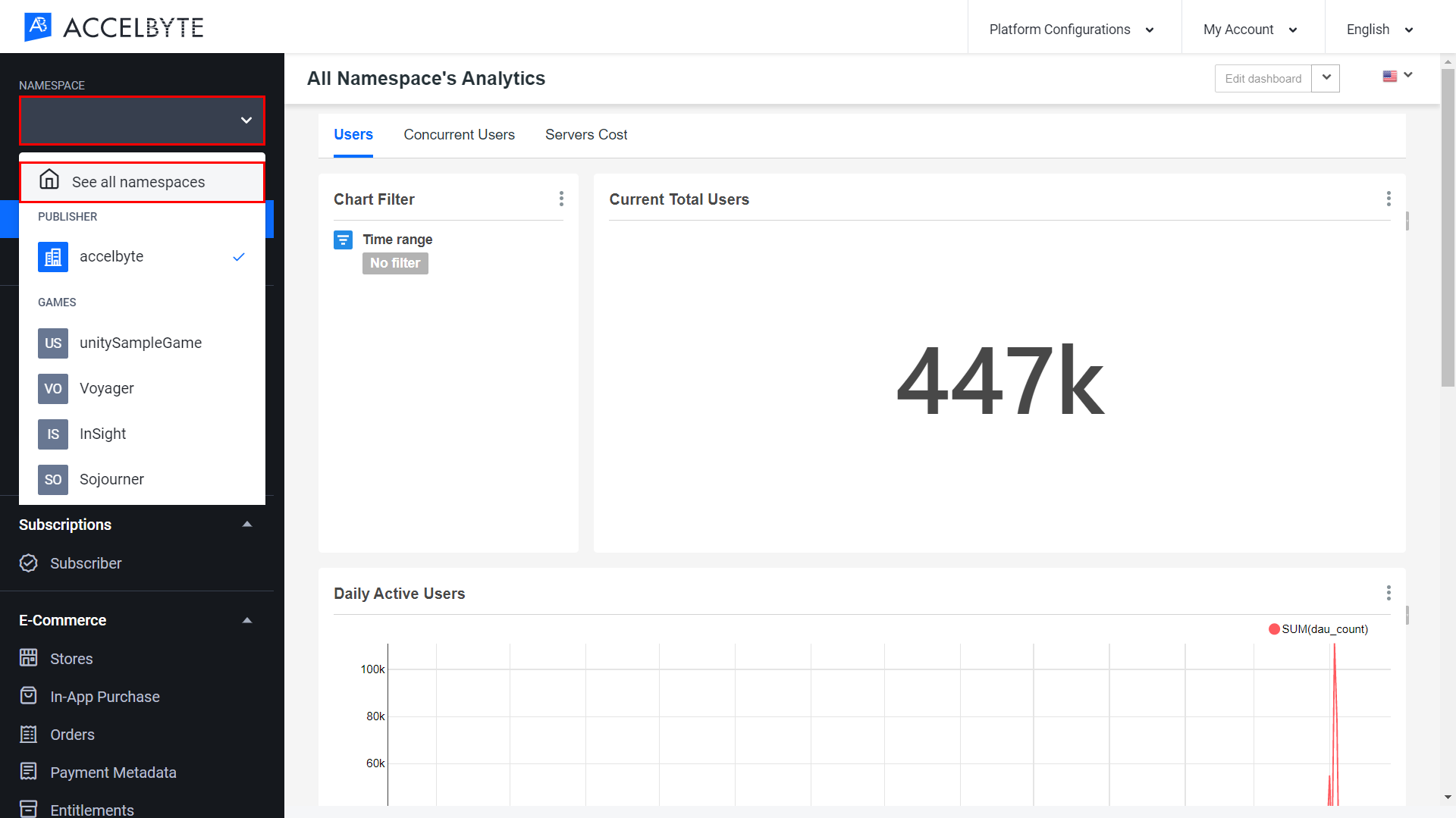Click the Entitlements icon
Image resolution: width=1456 pixels, height=818 pixels.
[29, 809]
